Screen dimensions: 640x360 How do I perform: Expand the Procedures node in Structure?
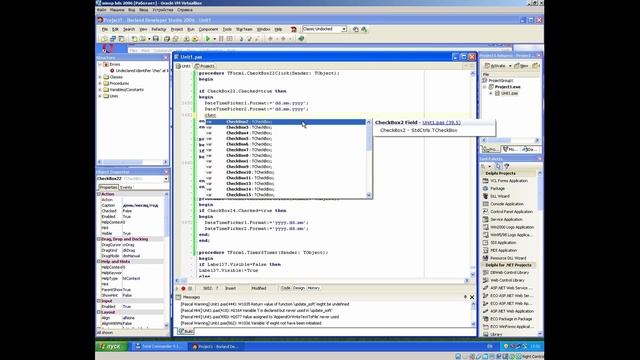[x=100, y=83]
